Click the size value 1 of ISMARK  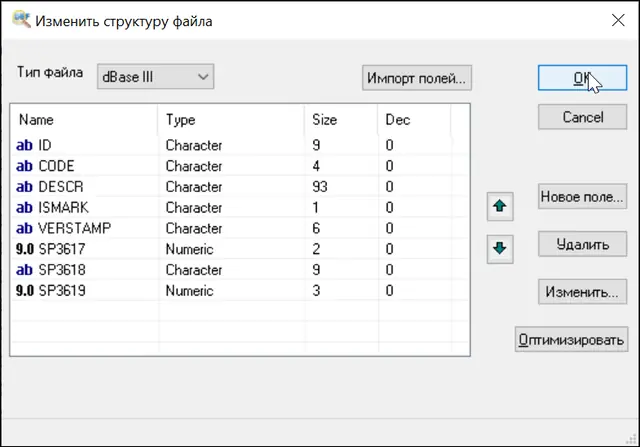(x=316, y=208)
